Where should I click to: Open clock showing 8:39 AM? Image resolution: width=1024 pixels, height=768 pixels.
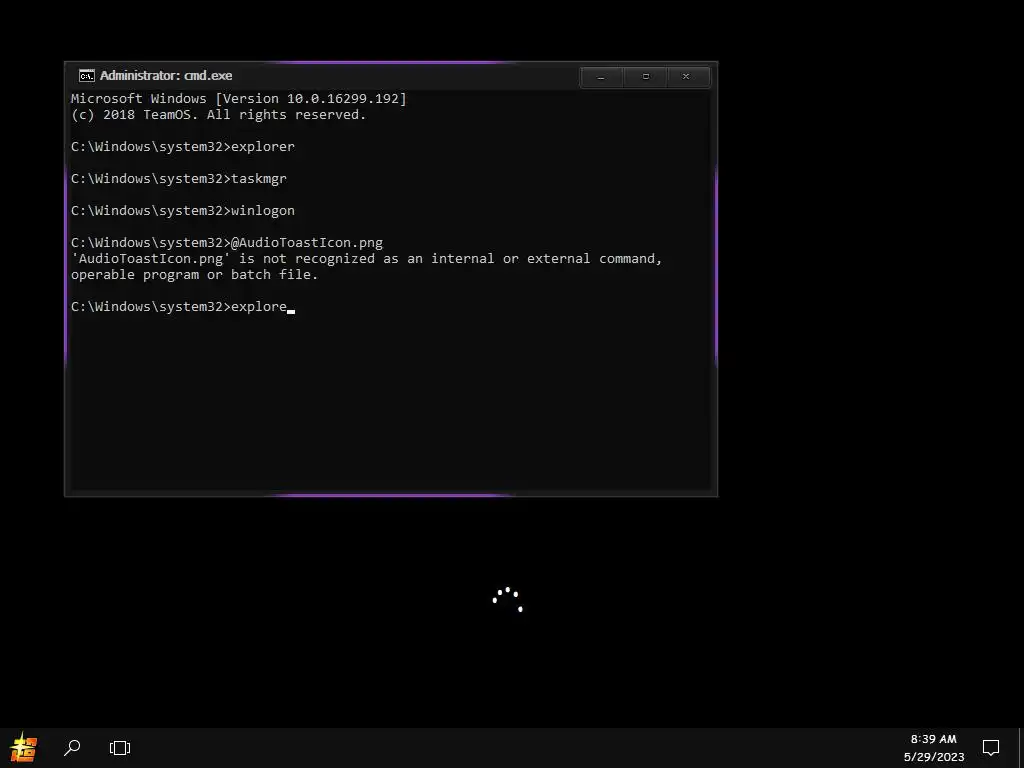[x=933, y=739]
